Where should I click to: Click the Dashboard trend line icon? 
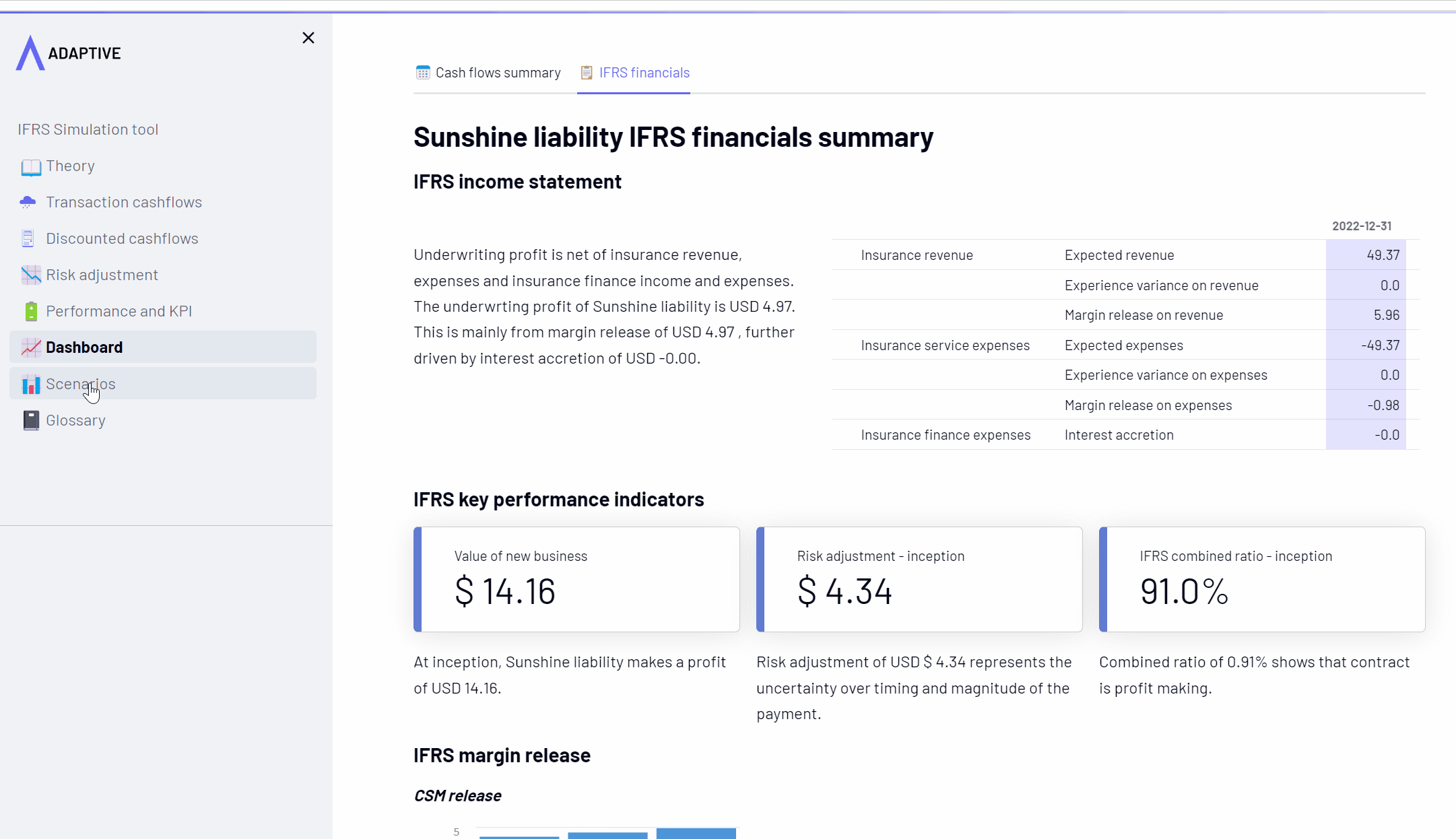pos(30,347)
